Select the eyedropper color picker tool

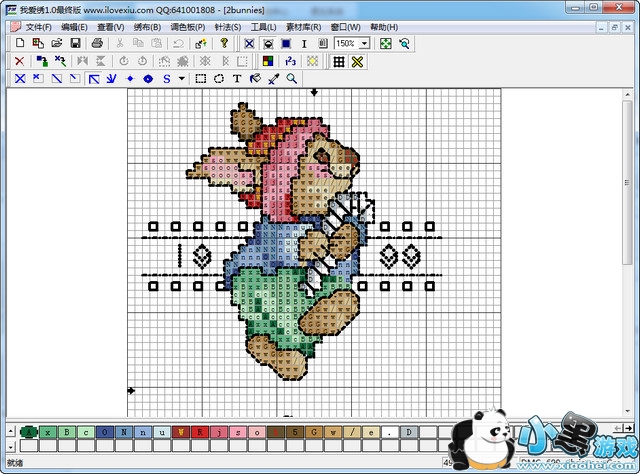[x=273, y=78]
